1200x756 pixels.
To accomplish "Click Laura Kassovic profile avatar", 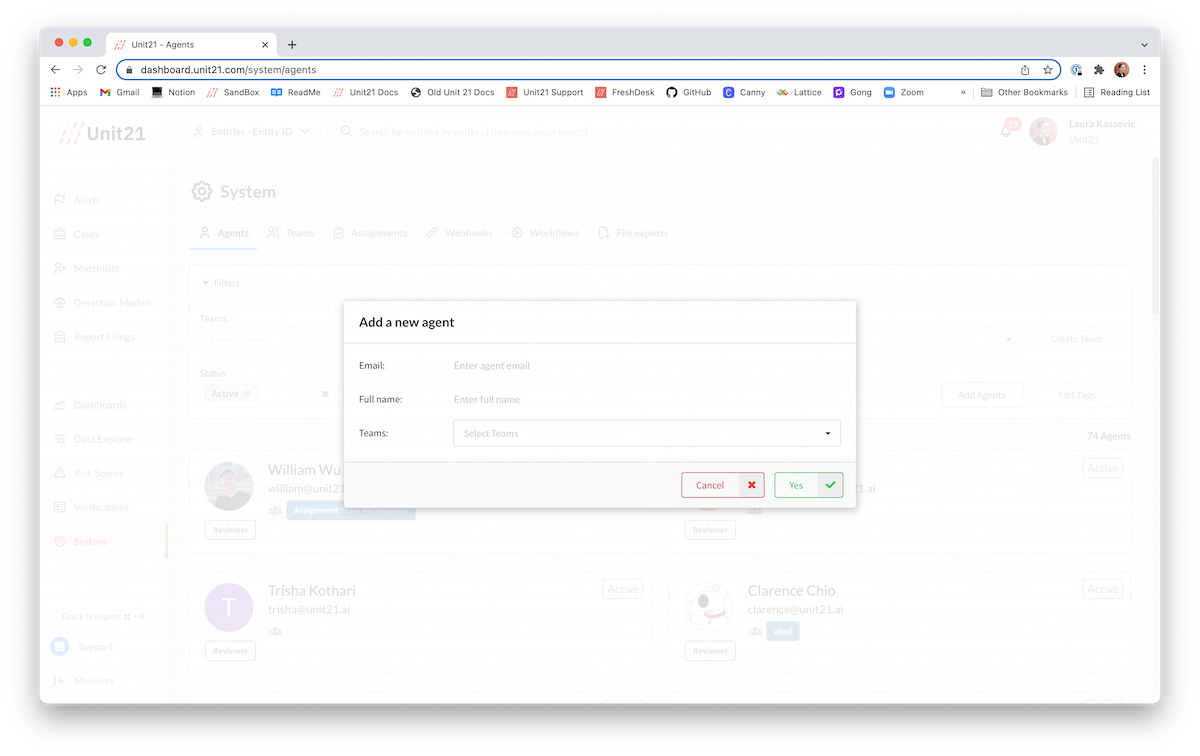I will pyautogui.click(x=1043, y=131).
